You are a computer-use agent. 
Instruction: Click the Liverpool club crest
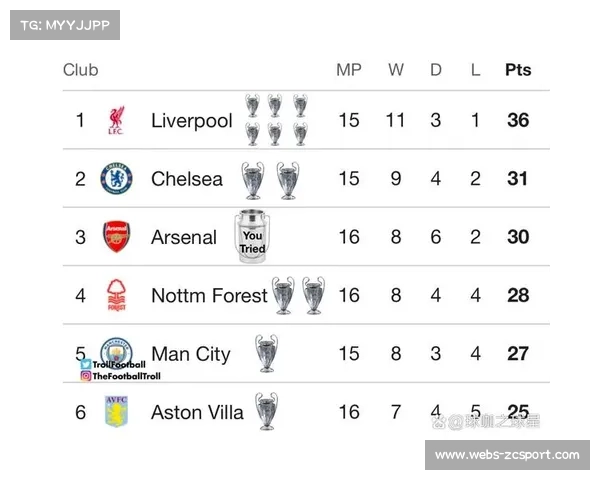point(116,122)
